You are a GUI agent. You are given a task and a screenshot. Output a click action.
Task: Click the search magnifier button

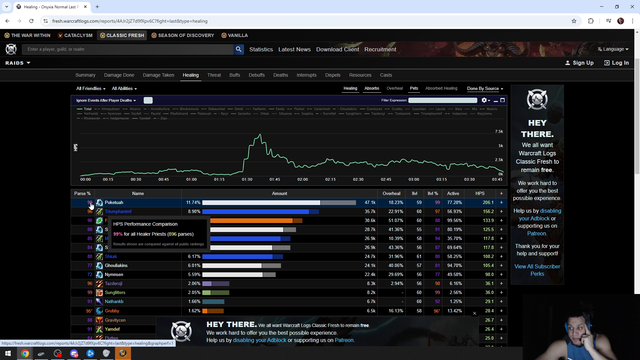(239, 49)
